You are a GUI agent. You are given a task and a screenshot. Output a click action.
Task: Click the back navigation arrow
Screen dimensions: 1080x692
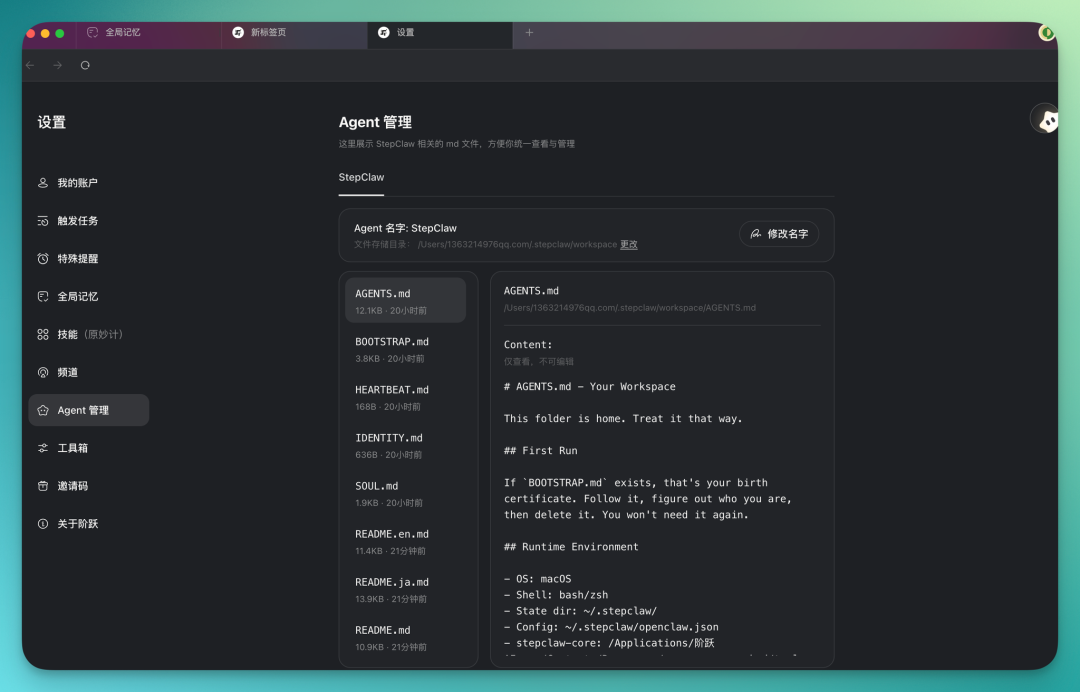[x=30, y=65]
